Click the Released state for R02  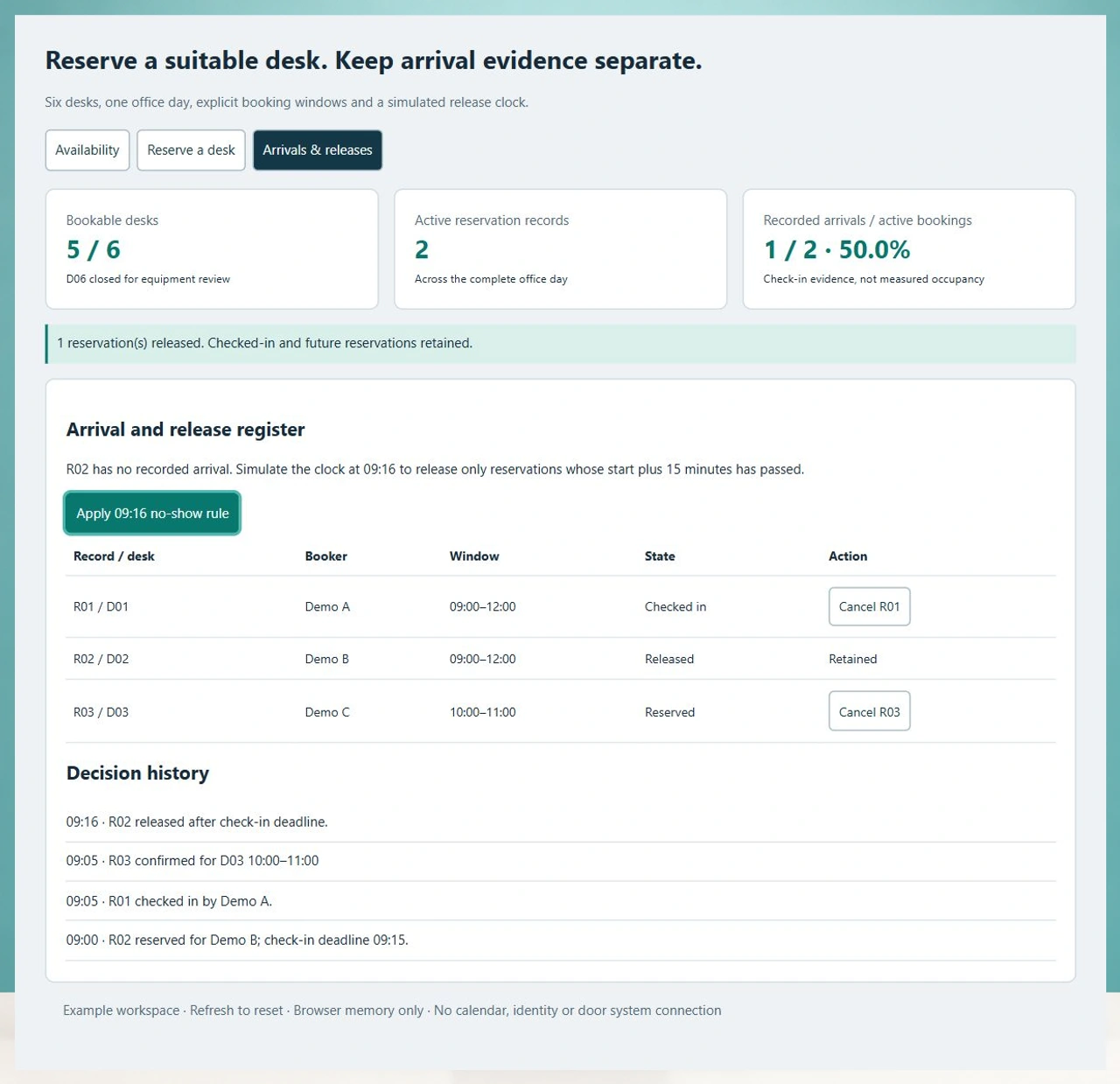pyautogui.click(x=669, y=659)
